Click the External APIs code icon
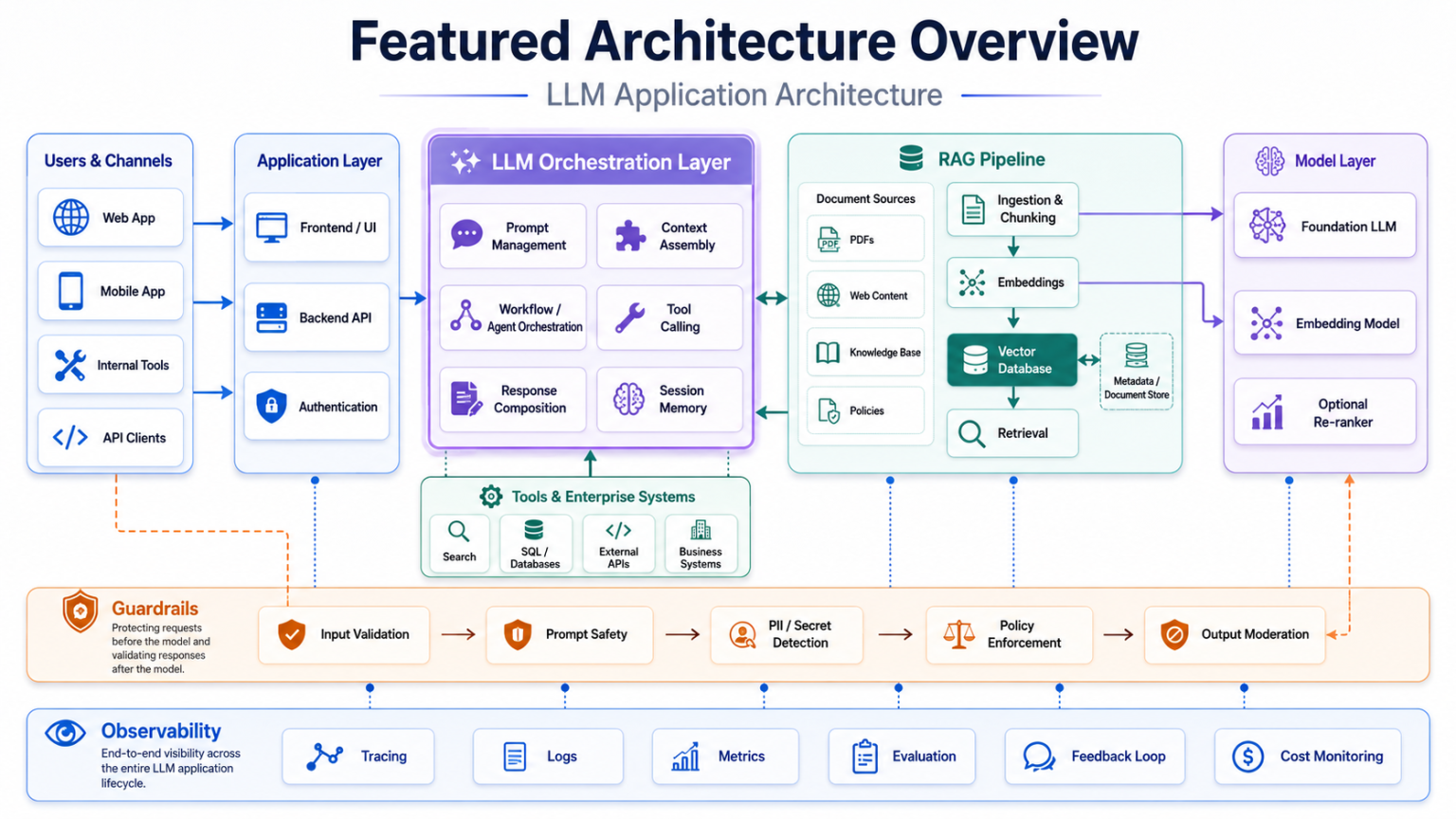The width and height of the screenshot is (1456, 819). (x=618, y=530)
